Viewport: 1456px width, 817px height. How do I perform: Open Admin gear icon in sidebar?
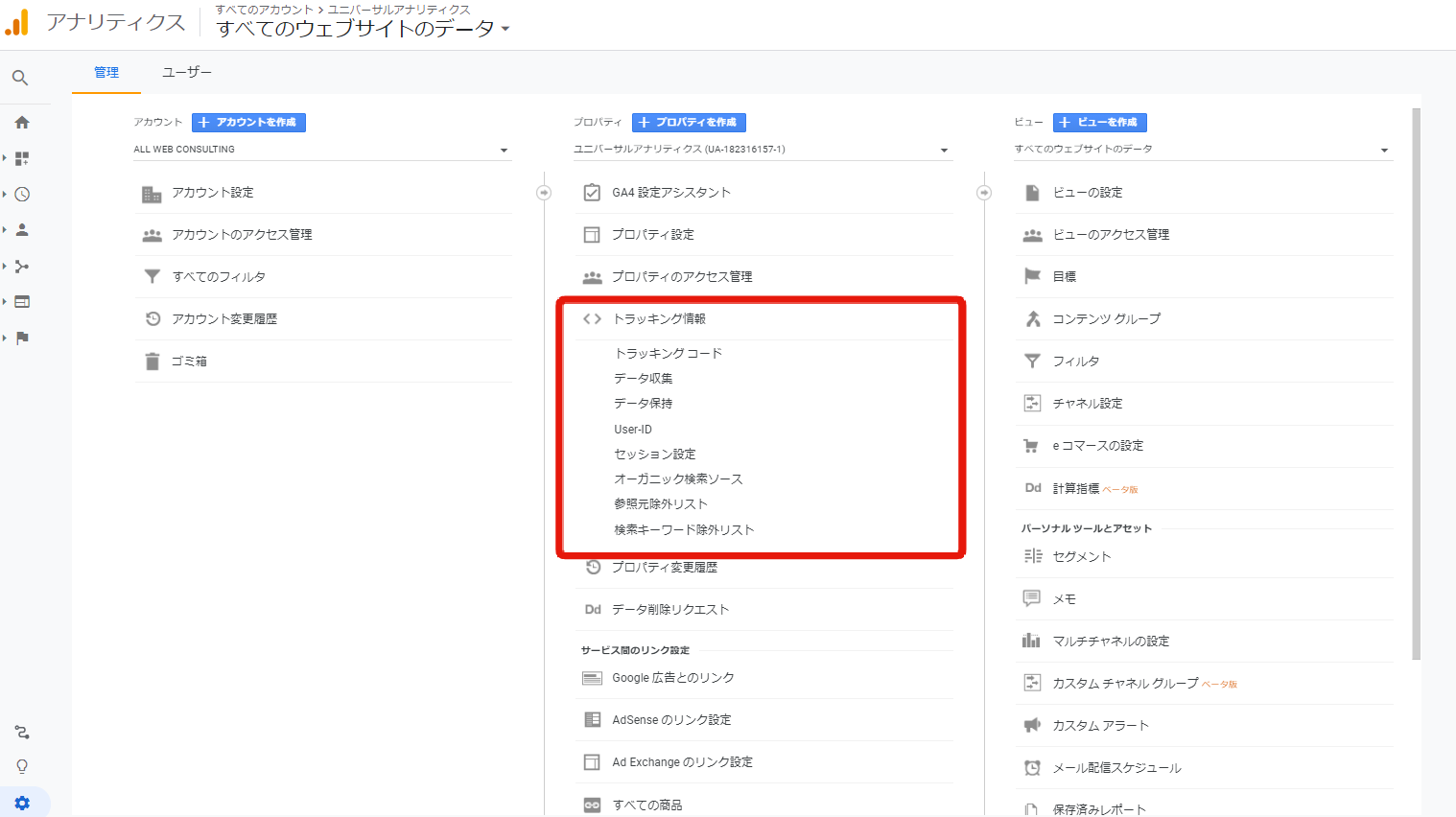[22, 803]
